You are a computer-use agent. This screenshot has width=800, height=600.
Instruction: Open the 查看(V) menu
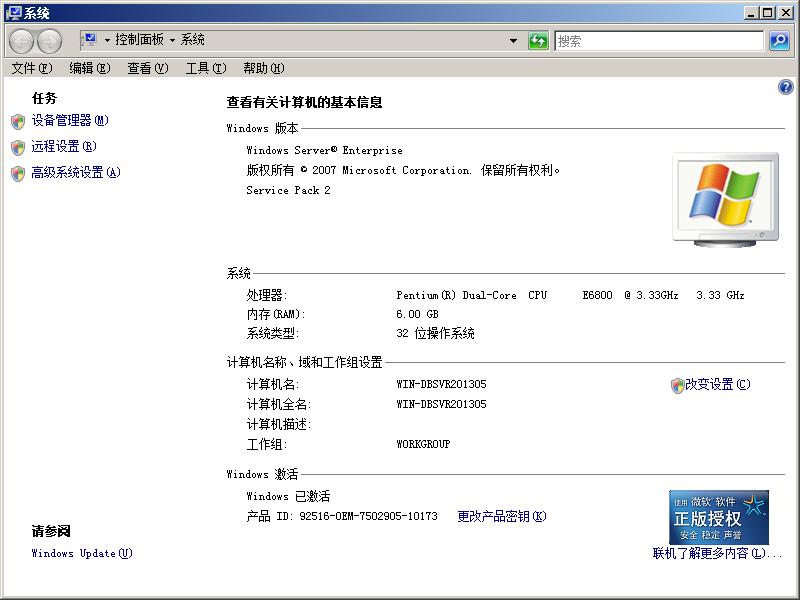pyautogui.click(x=148, y=68)
